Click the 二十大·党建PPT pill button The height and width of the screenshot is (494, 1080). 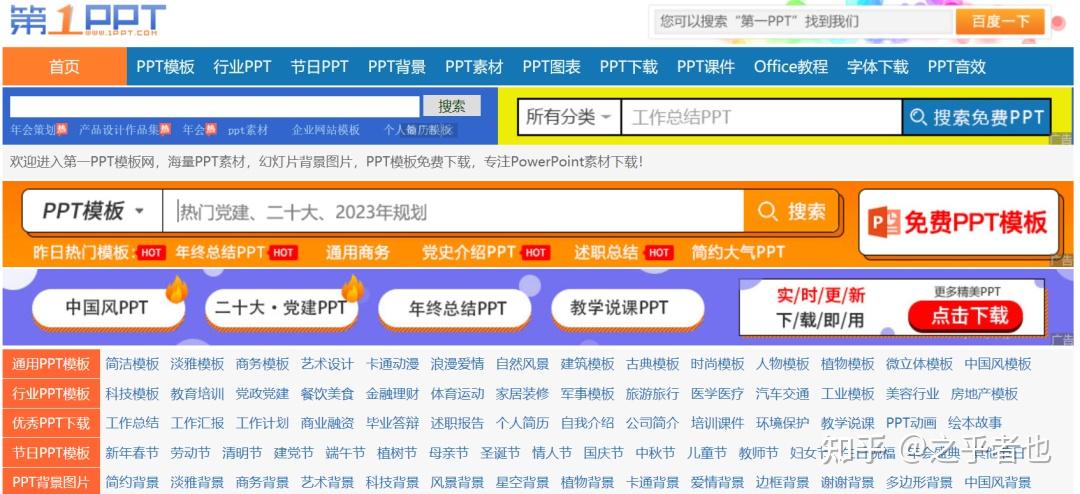click(281, 308)
